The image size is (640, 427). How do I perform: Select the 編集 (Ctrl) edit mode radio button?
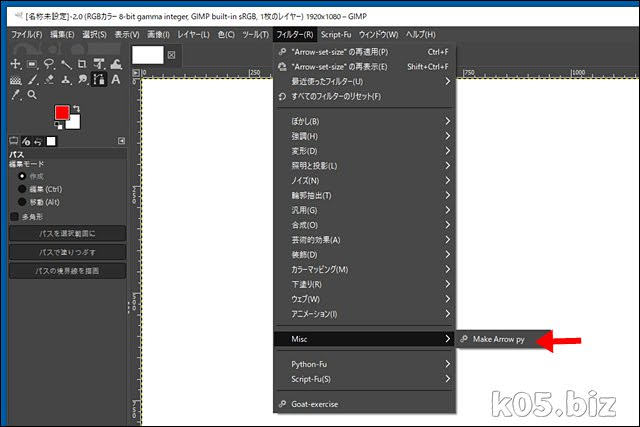[22, 189]
